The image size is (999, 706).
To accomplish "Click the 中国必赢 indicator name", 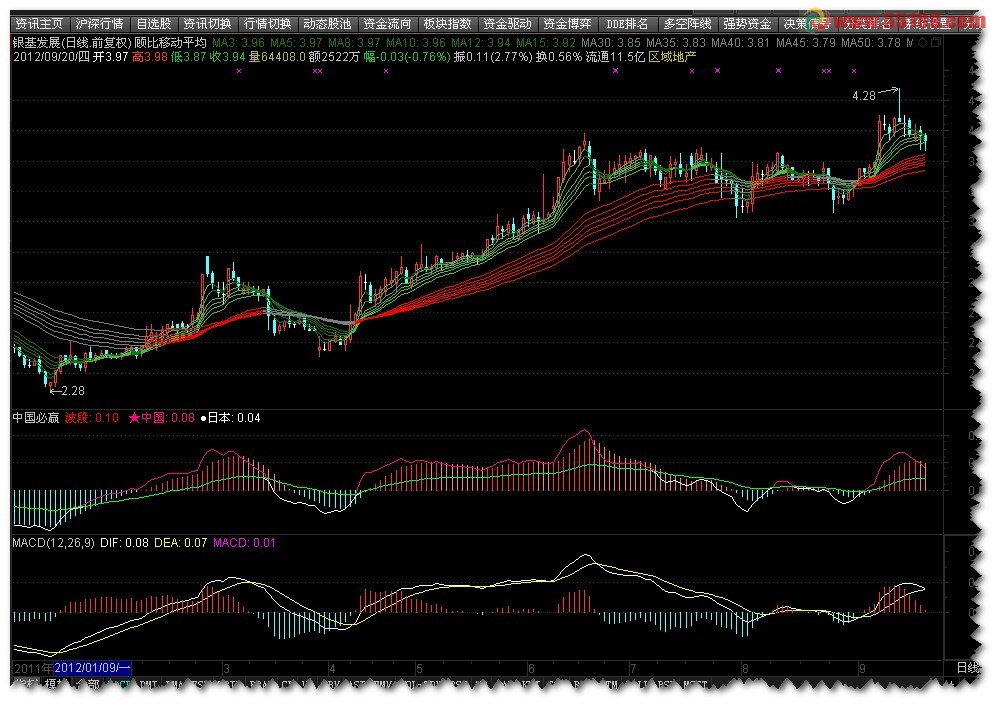I will (36, 418).
